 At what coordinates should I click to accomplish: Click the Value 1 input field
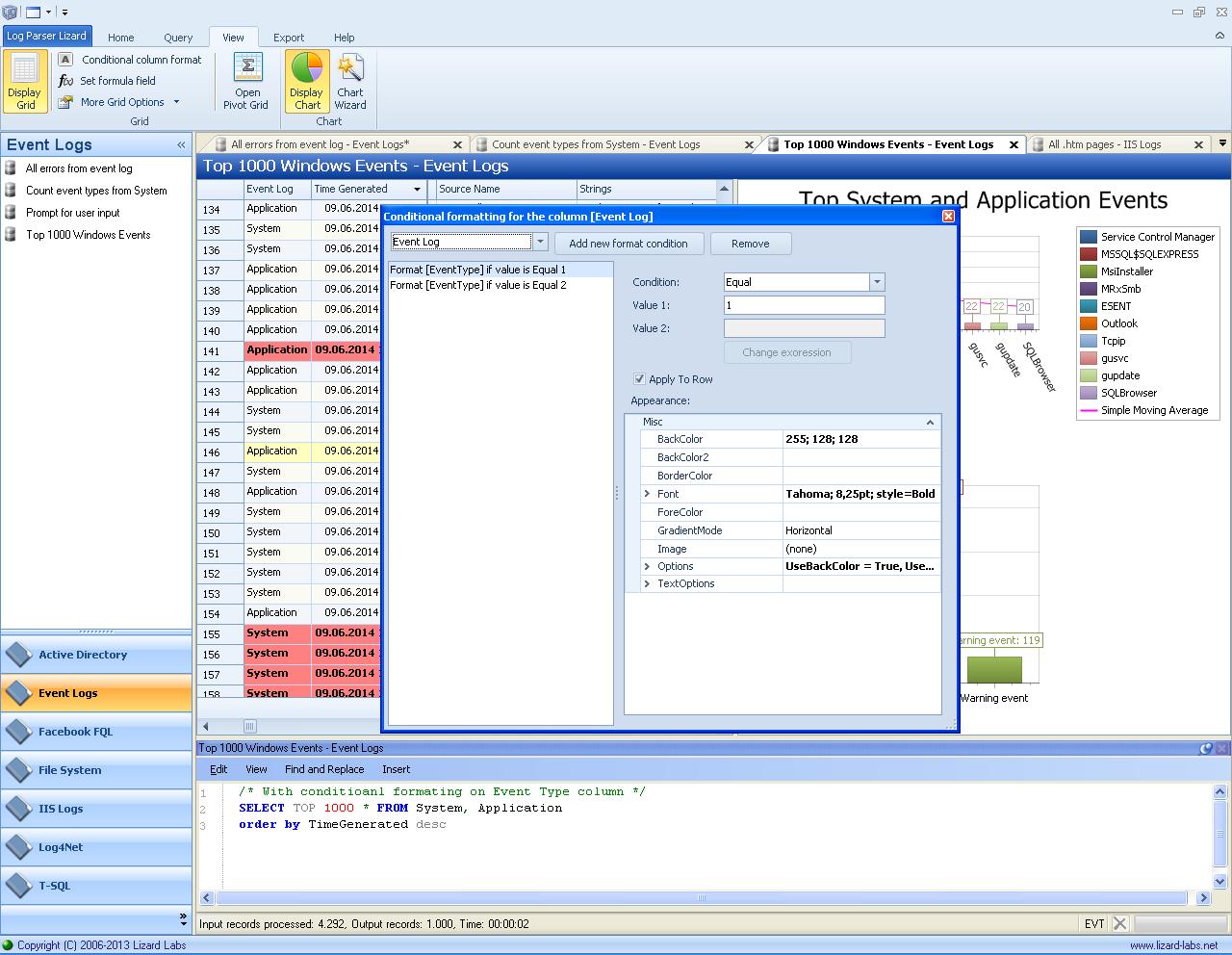pyautogui.click(x=803, y=305)
